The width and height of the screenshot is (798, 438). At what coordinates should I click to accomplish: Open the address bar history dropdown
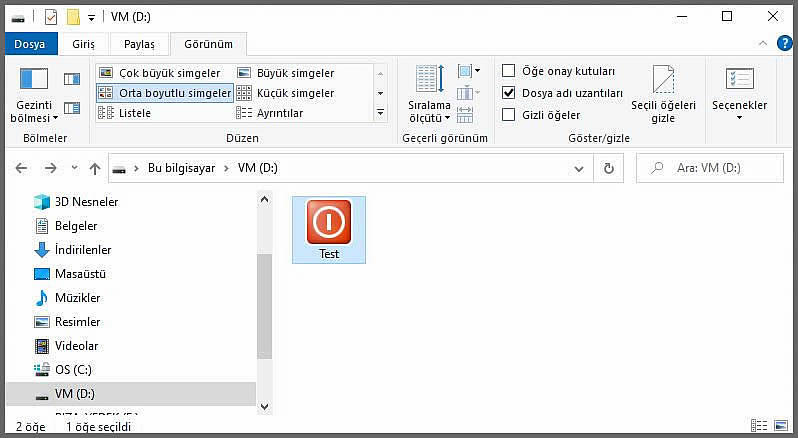[579, 168]
